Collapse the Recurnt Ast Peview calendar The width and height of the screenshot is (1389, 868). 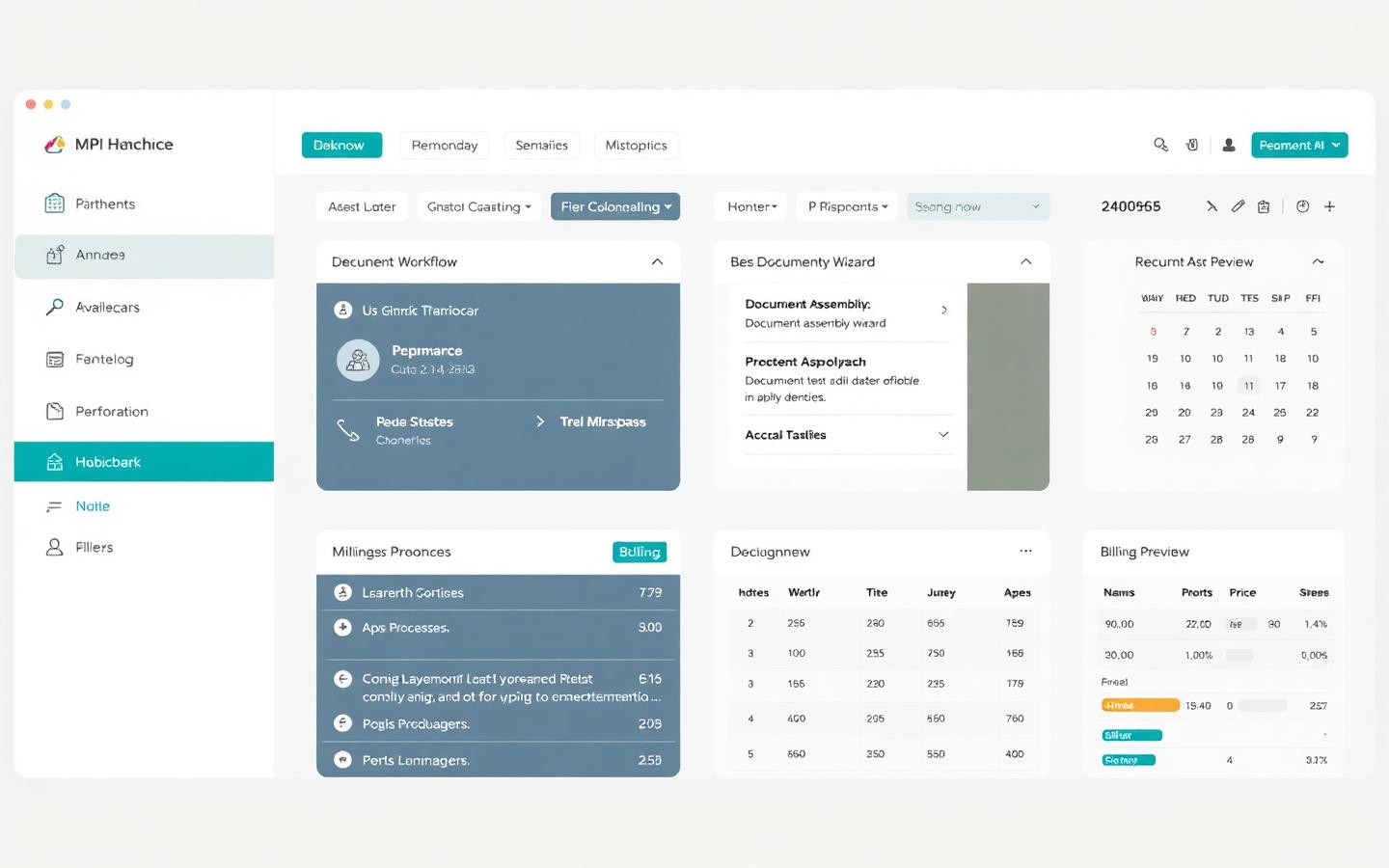pyautogui.click(x=1318, y=261)
